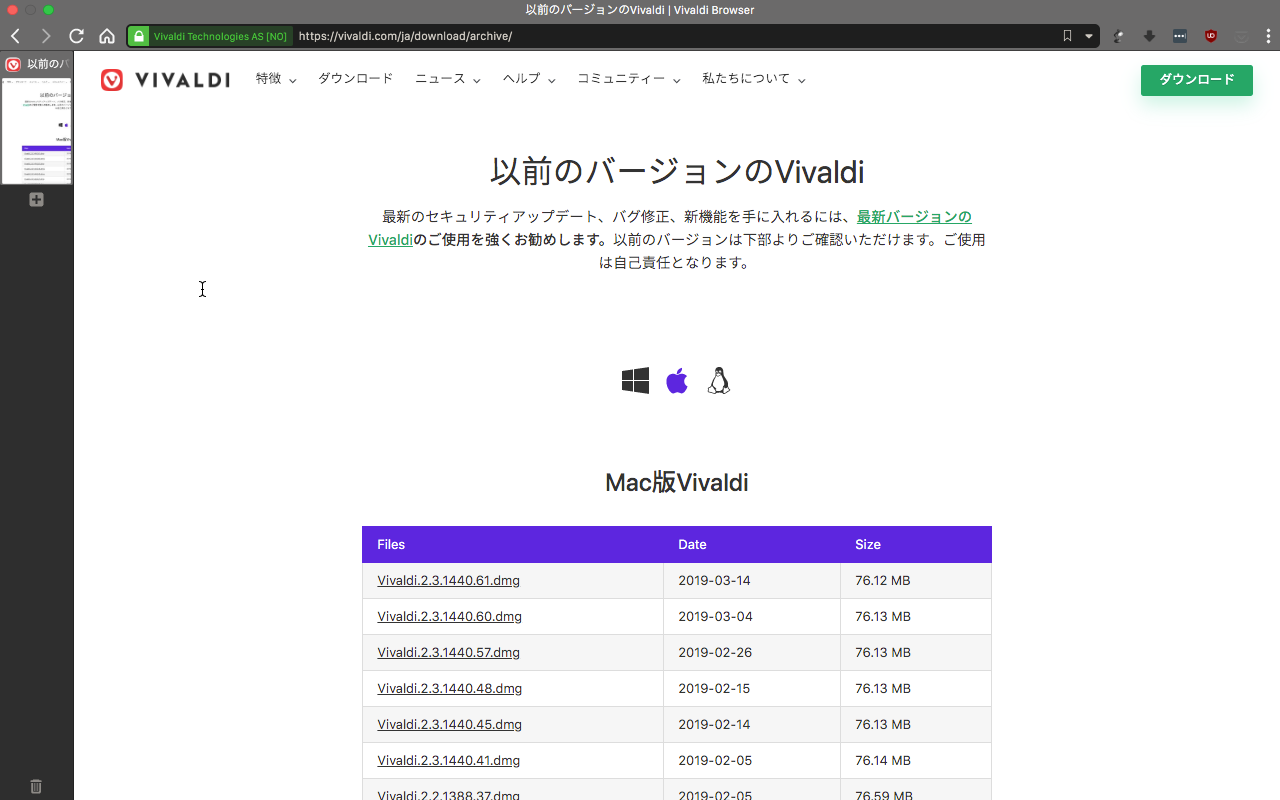Viewport: 1280px width, 800px height.
Task: Click the Vivaldi logo on the site
Action: [165, 79]
